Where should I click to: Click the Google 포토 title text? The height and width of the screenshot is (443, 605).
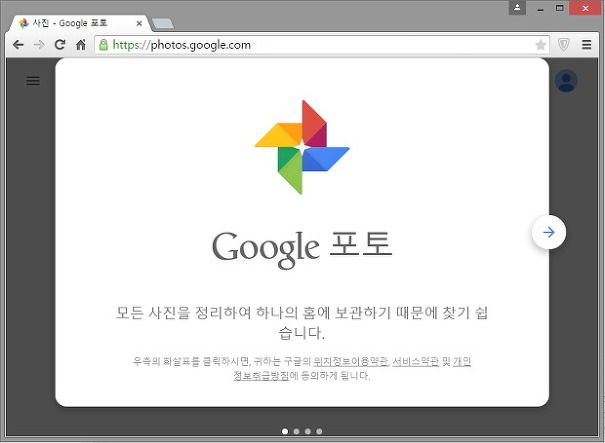(x=302, y=248)
